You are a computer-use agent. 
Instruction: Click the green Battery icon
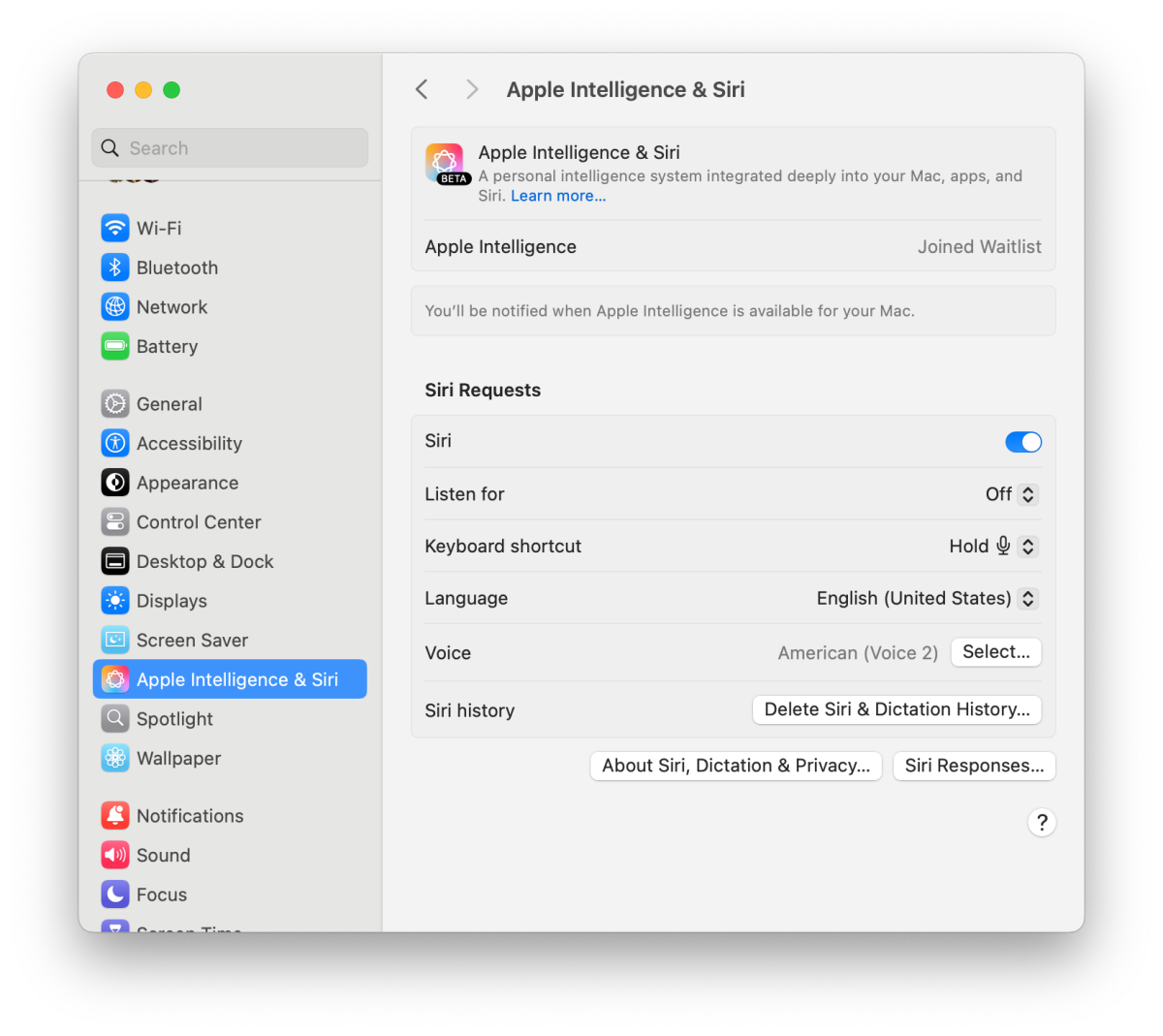115,346
